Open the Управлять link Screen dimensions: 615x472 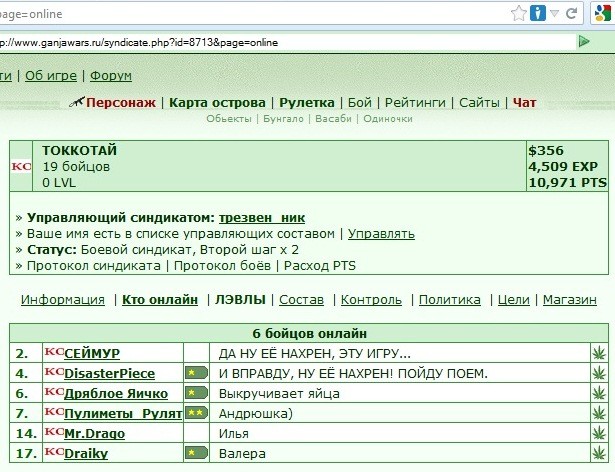(381, 234)
